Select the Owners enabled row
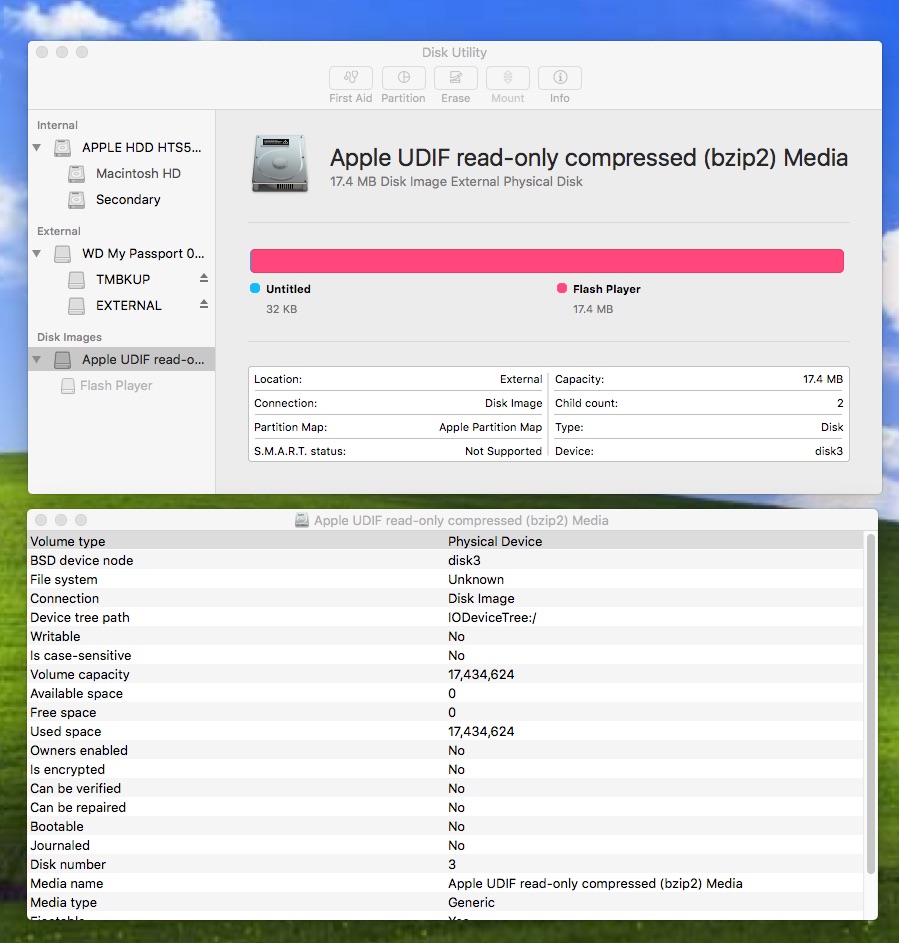 click(x=446, y=751)
